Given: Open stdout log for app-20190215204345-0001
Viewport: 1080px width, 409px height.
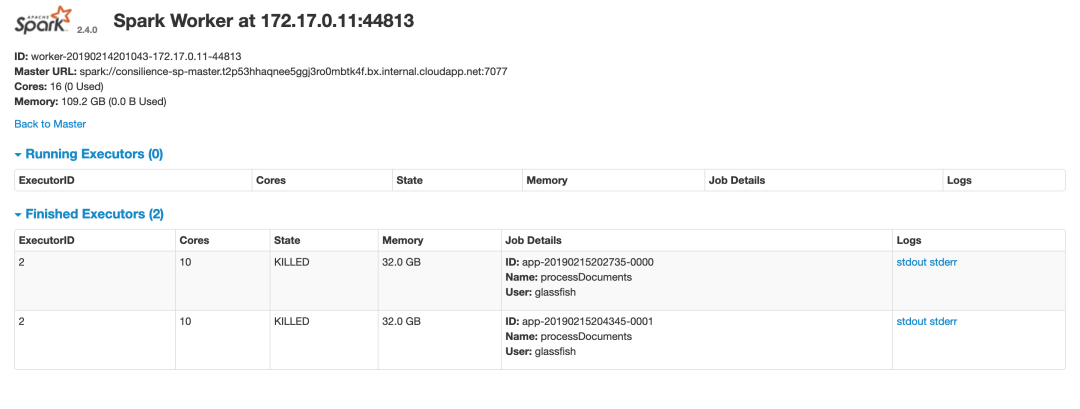Looking at the screenshot, I should coord(911,322).
